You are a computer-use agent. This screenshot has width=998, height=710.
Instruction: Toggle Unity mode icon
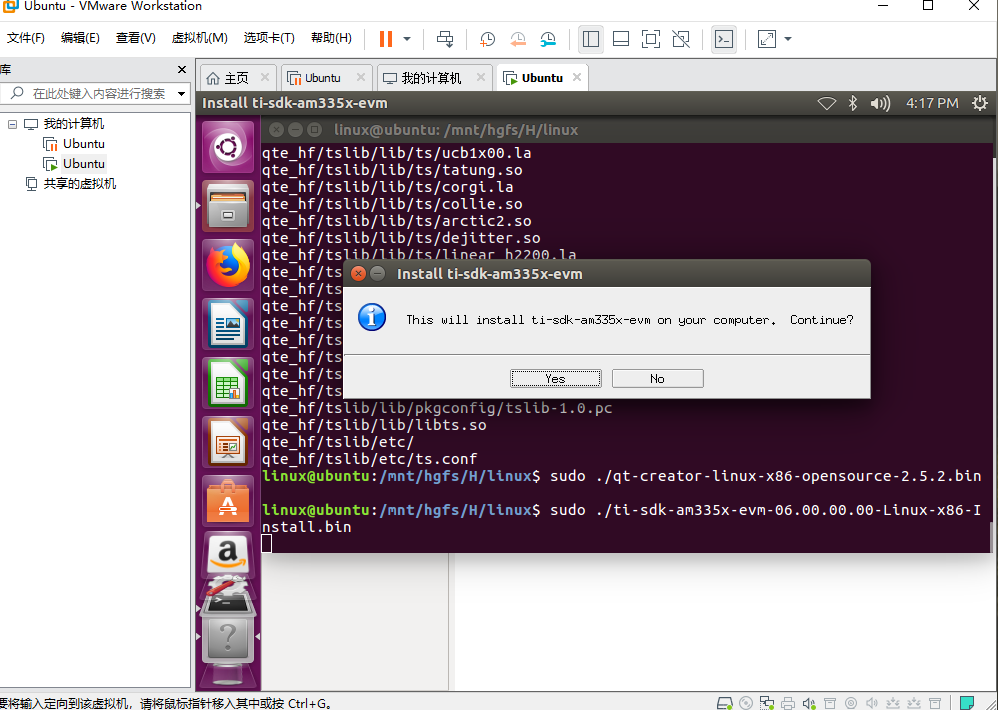coord(681,39)
